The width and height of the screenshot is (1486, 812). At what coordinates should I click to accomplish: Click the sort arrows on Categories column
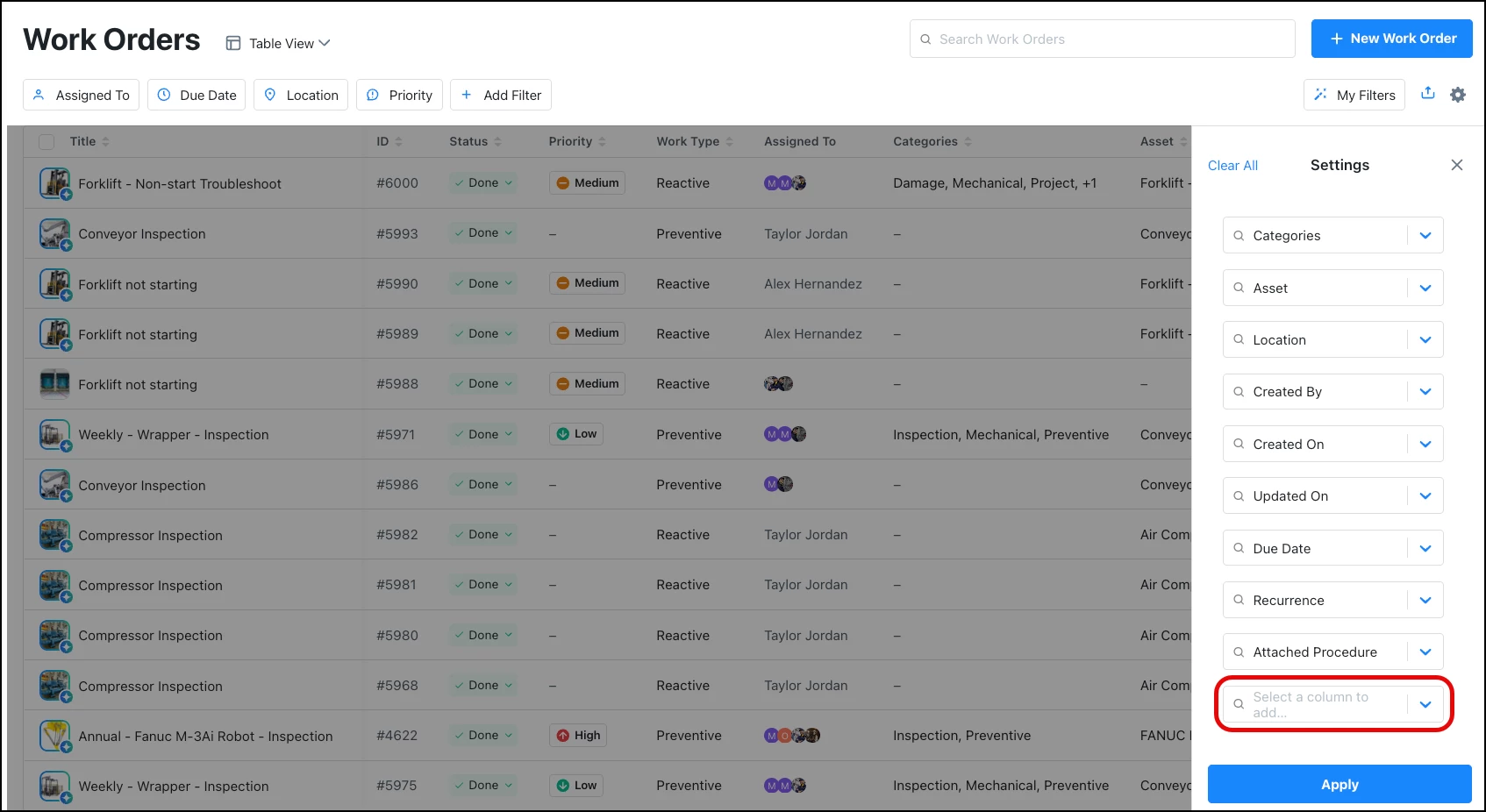(x=968, y=141)
